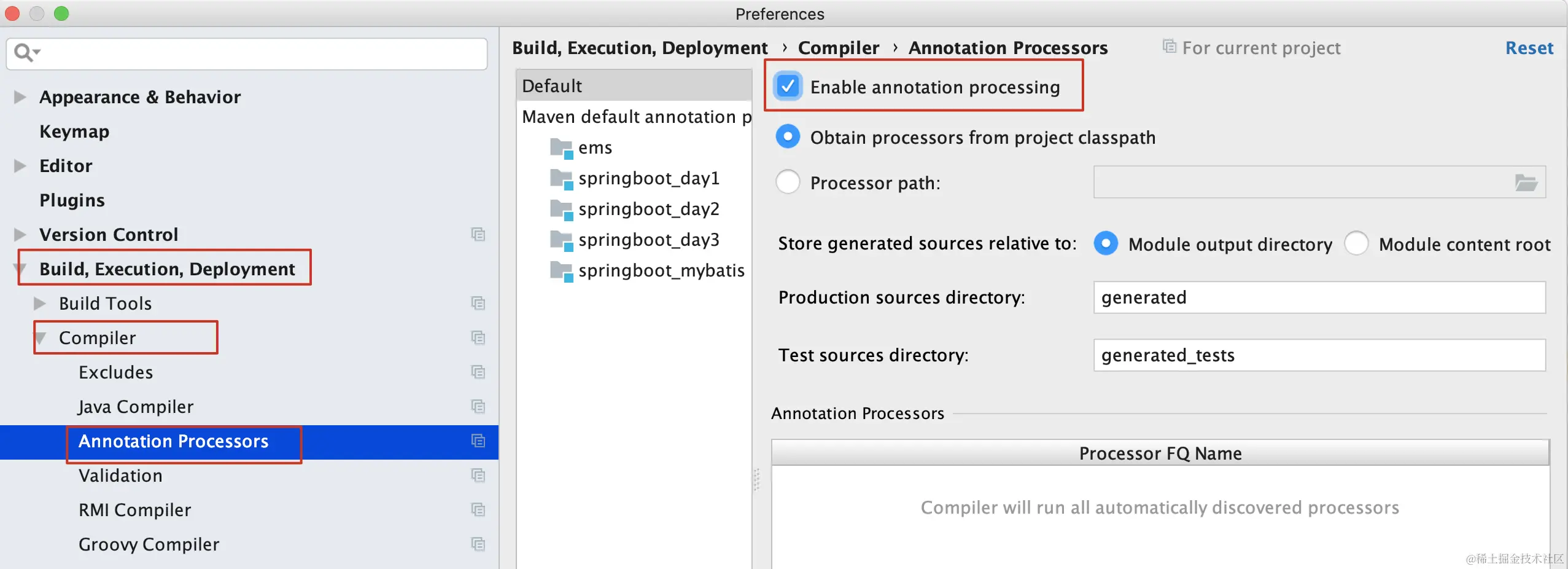This screenshot has height=569, width=1568.
Task: Expand the Editor settings section
Action: tap(20, 166)
